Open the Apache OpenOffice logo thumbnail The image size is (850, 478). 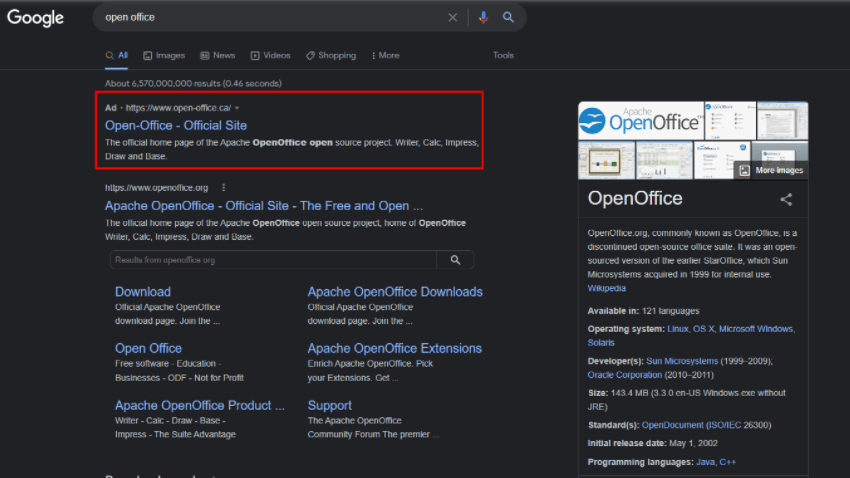point(641,120)
